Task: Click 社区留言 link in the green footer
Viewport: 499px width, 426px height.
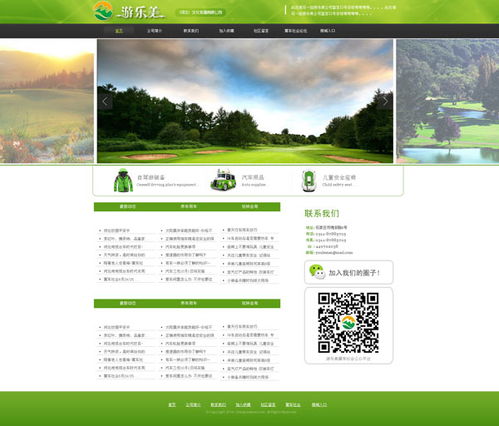Action: [x=268, y=405]
